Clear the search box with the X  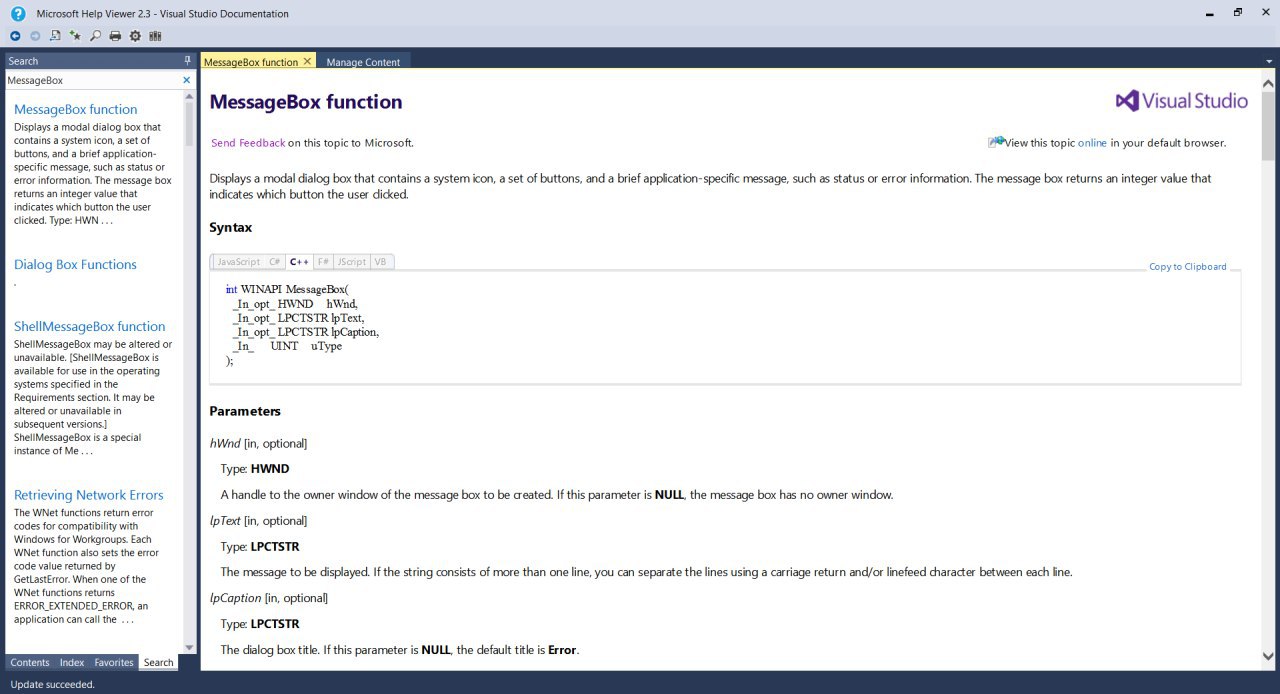[186, 80]
